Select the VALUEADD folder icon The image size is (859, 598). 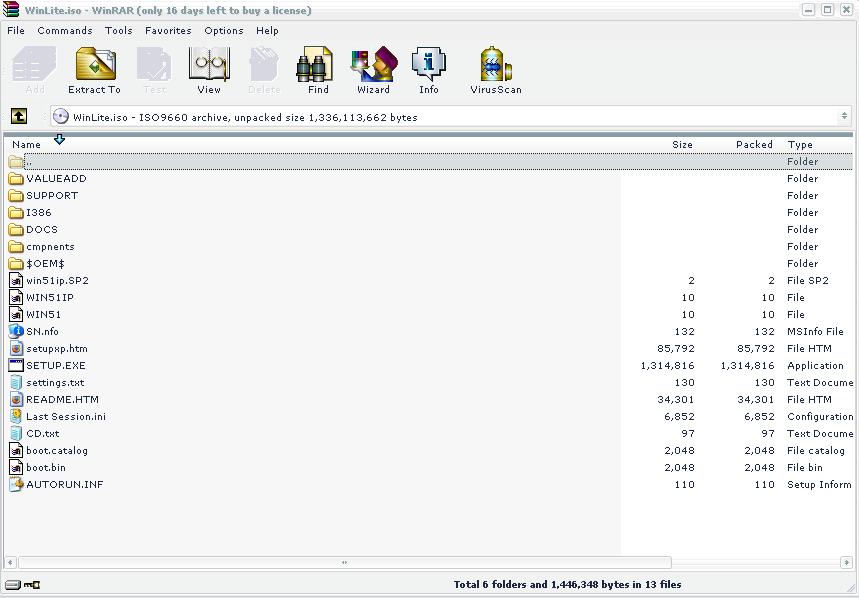click(16, 179)
